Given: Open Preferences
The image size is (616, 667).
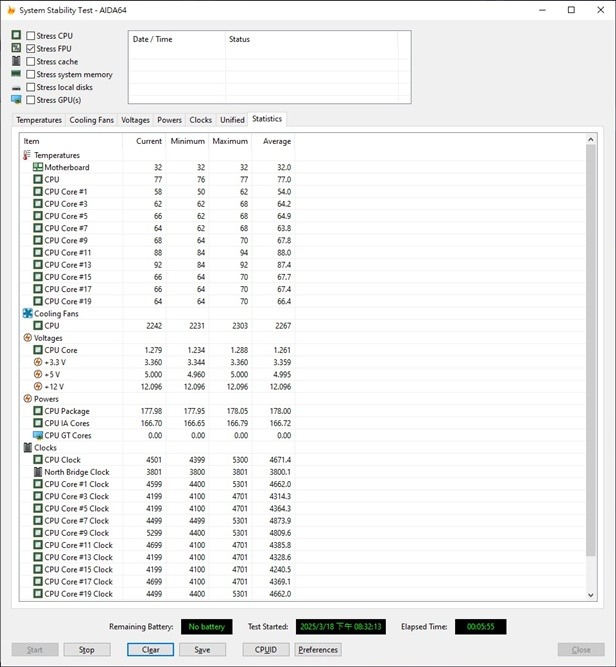Looking at the screenshot, I should point(318,650).
